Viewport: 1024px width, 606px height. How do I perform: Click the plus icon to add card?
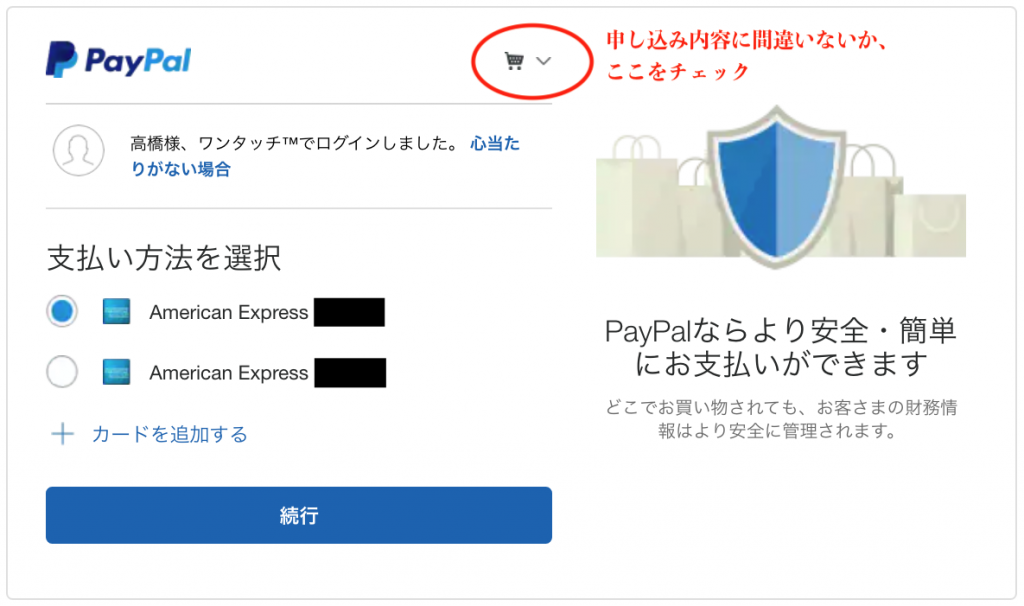63,434
